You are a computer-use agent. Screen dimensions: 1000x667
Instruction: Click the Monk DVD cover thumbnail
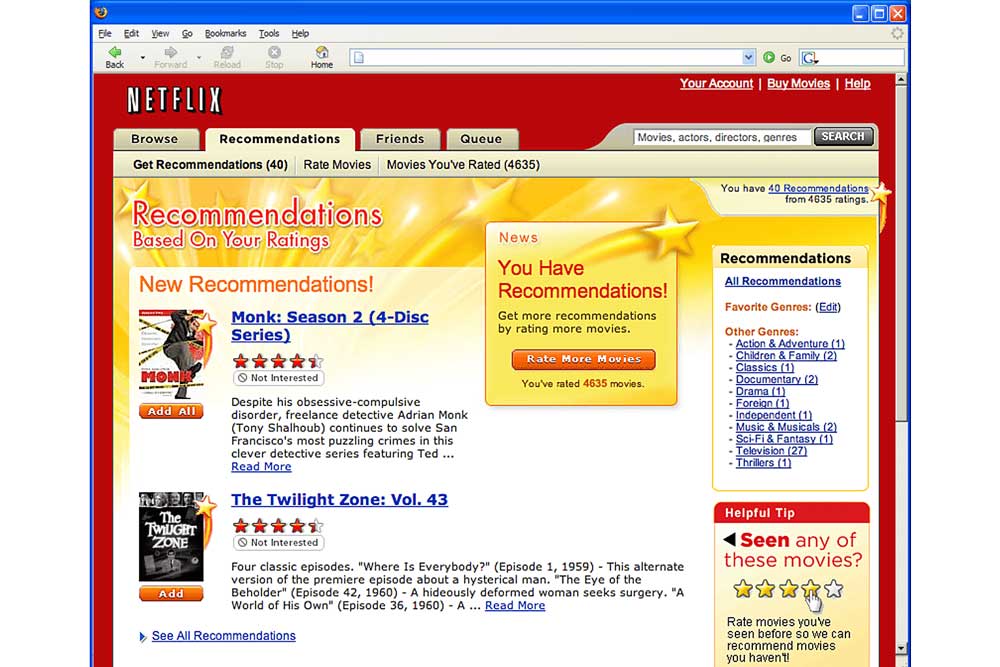pos(172,355)
